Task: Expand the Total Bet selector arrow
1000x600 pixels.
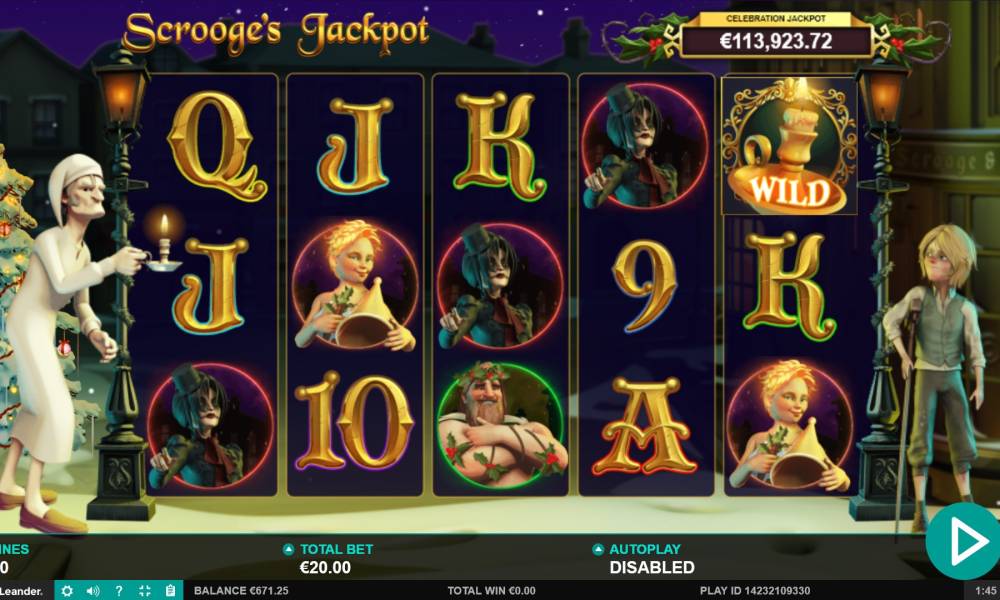Action: click(288, 549)
